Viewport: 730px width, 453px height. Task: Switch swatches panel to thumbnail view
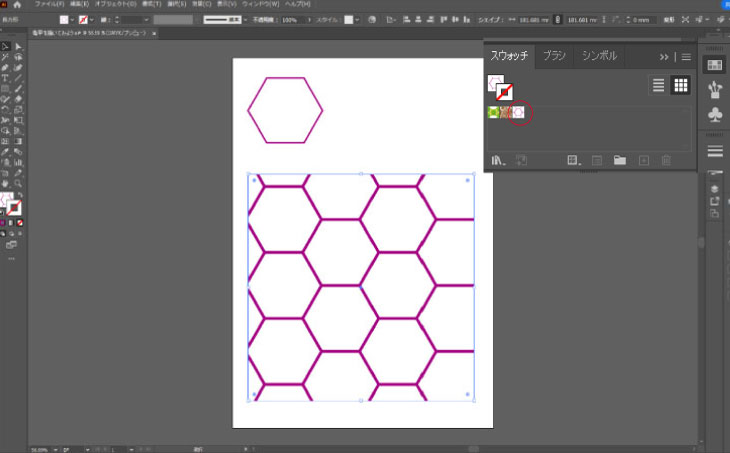[681, 85]
